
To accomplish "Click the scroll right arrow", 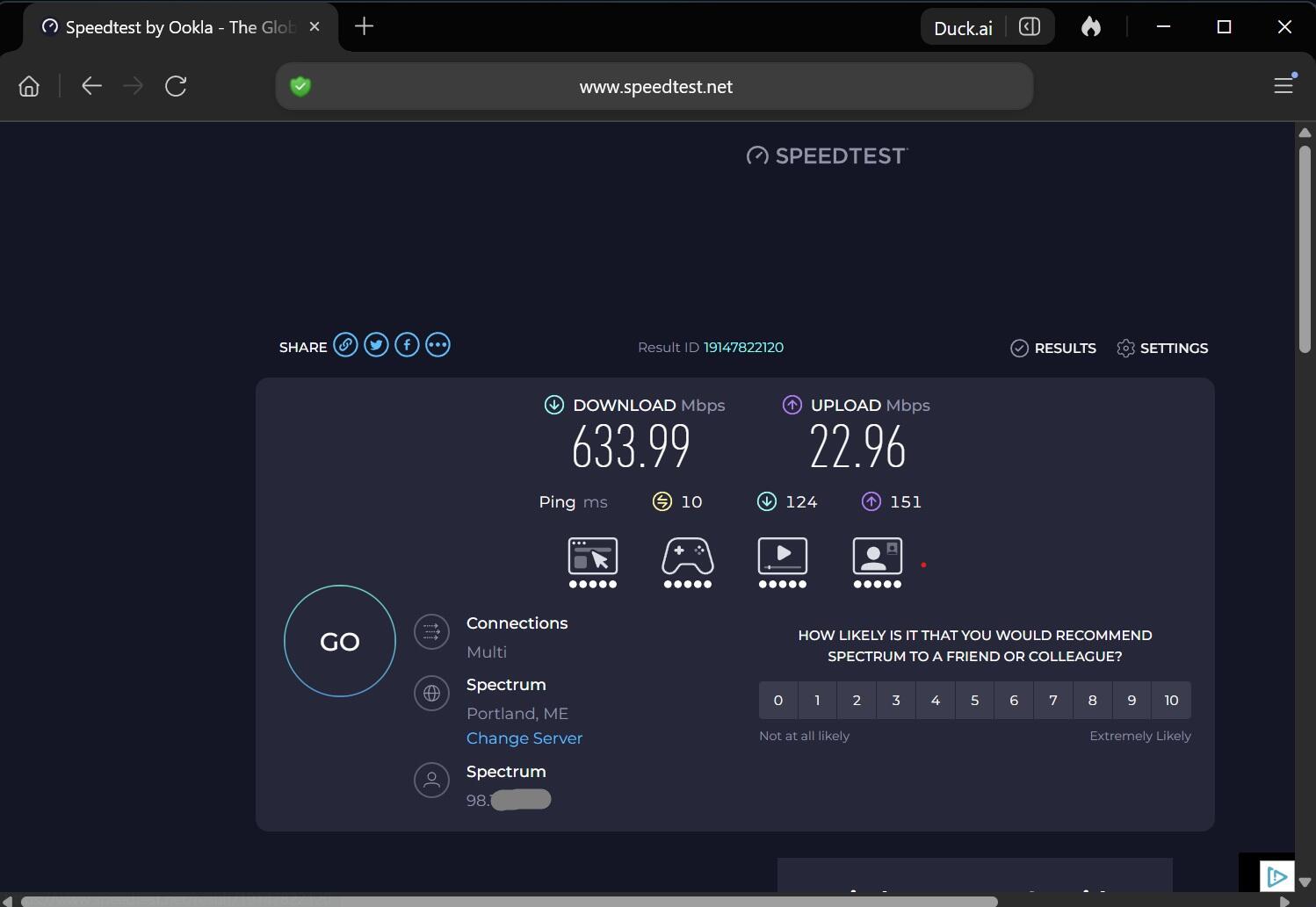I will coord(1285,901).
